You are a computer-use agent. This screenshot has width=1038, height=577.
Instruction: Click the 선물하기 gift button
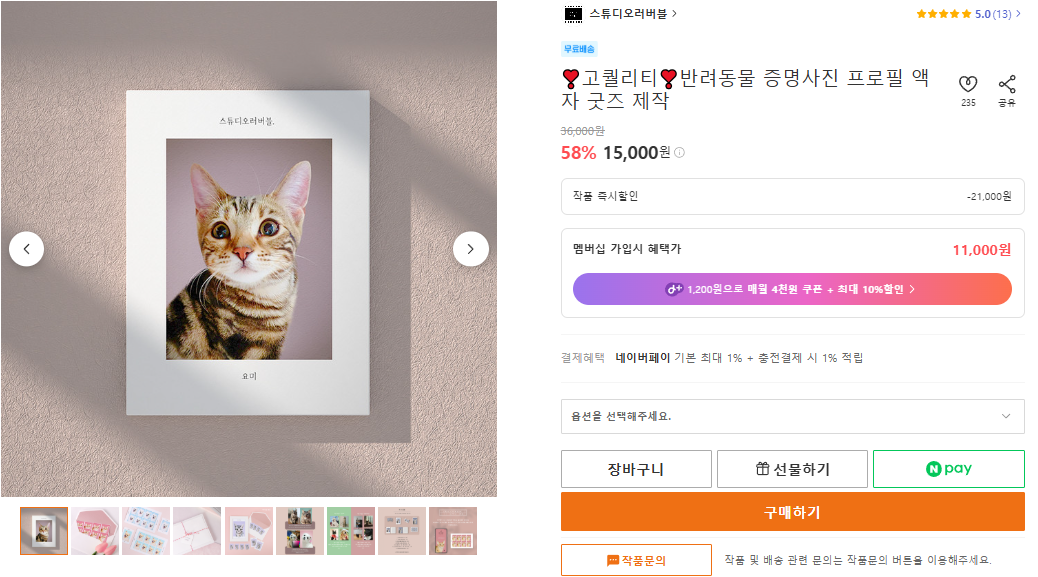[x=792, y=469]
